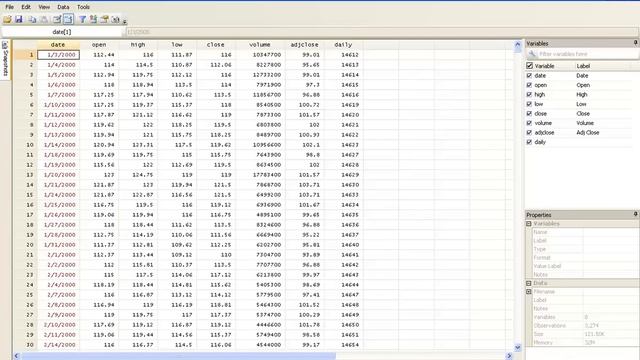640x360 pixels.
Task: Select the close cell 111.56
Action: [216, 235]
